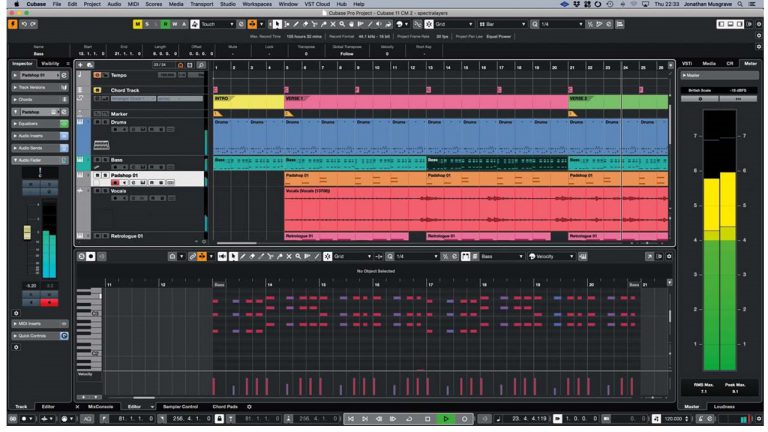Image resolution: width=768 pixels, height=432 pixels.
Task: Switch to the Chord Pads tab
Action: click(x=225, y=407)
